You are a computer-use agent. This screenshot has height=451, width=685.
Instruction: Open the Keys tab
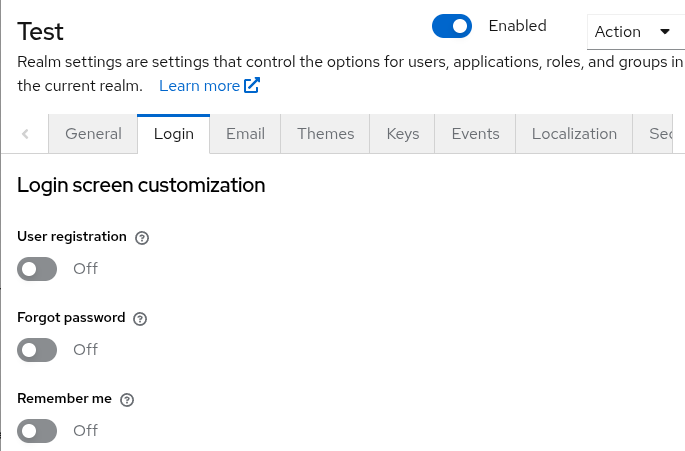tap(403, 134)
